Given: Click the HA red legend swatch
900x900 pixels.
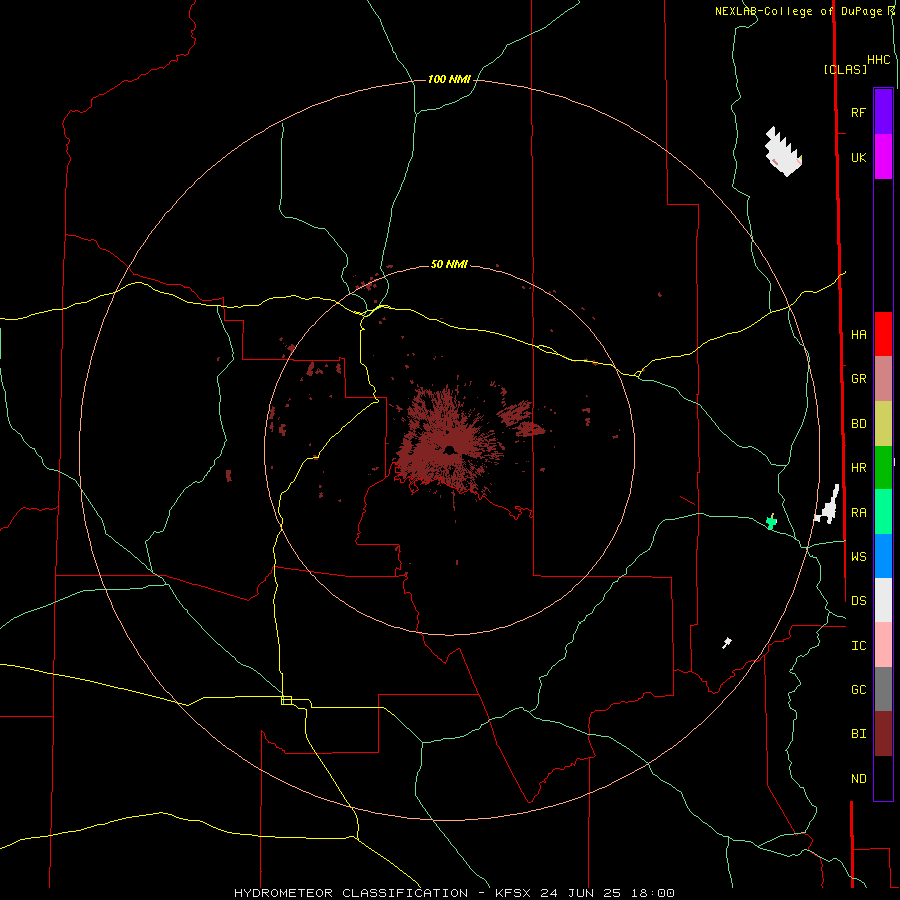Looking at the screenshot, I should point(883,334).
